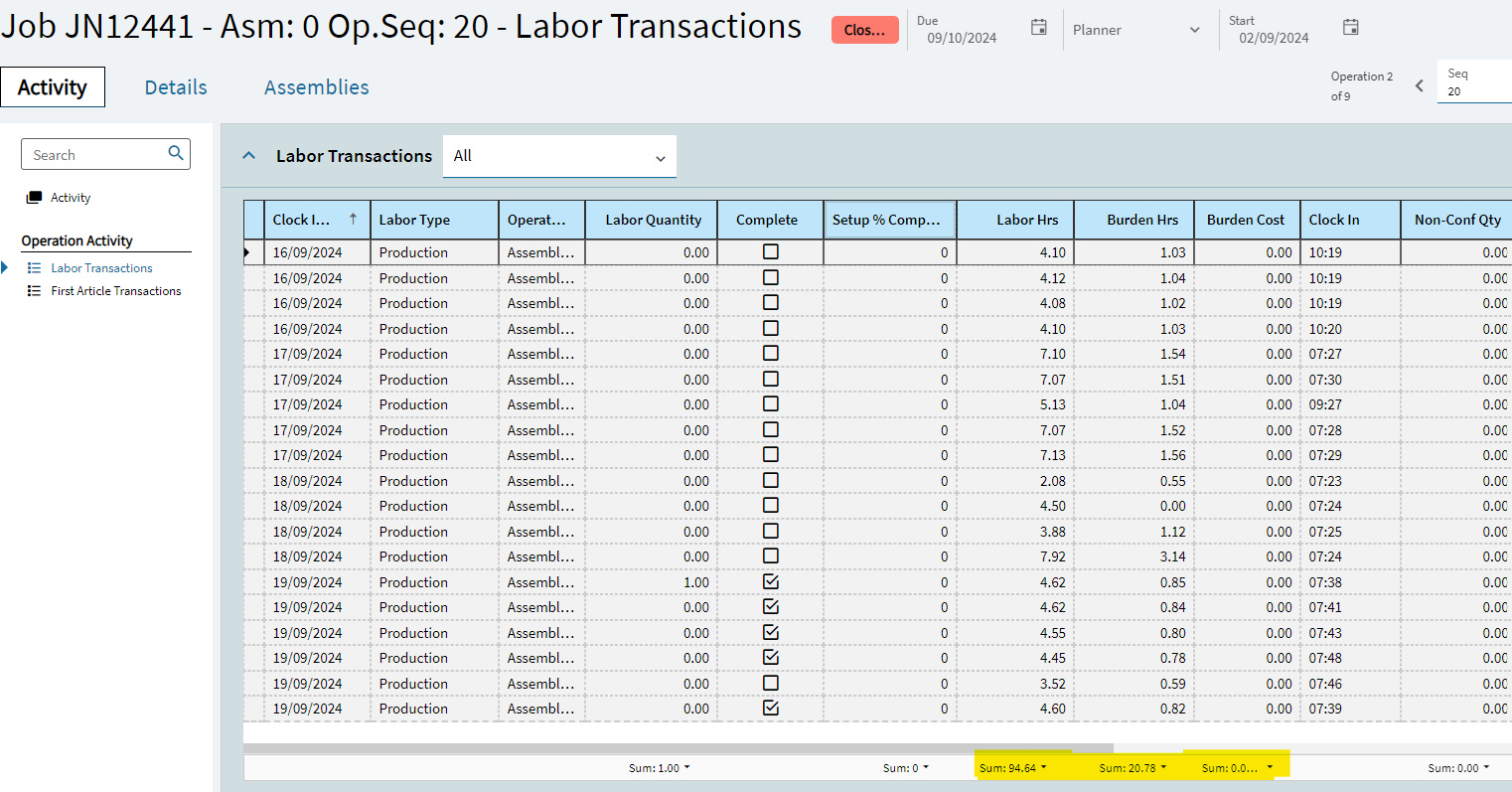Sort by Burden Cost column header

pyautogui.click(x=1246, y=220)
